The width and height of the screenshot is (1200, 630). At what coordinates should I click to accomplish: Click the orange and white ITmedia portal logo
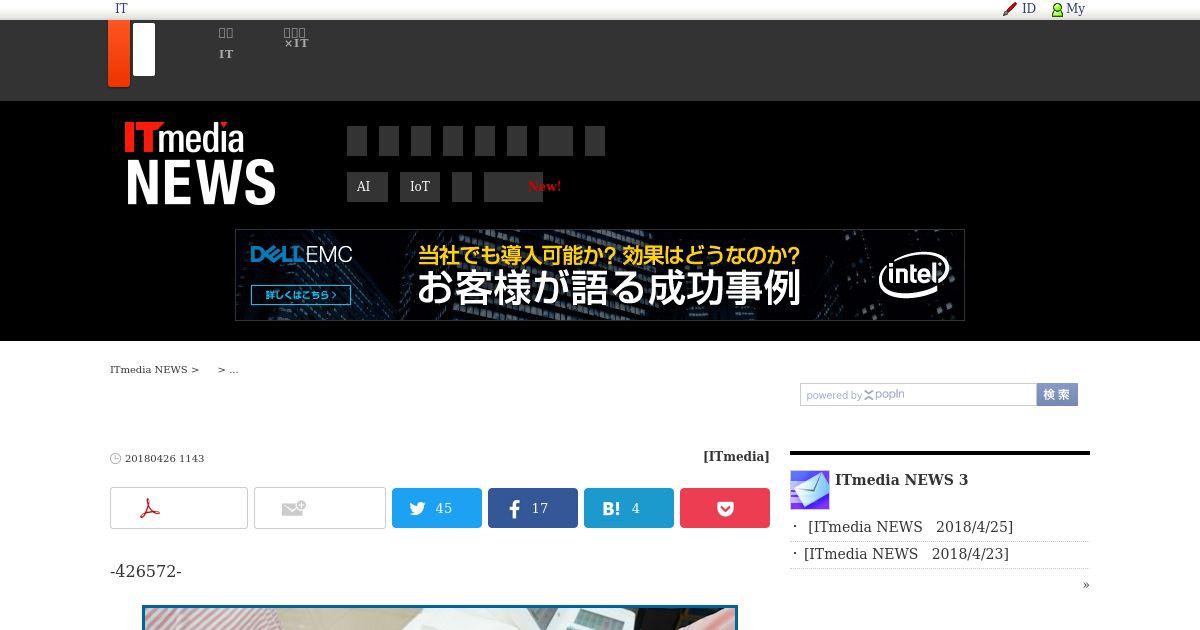tap(132, 53)
